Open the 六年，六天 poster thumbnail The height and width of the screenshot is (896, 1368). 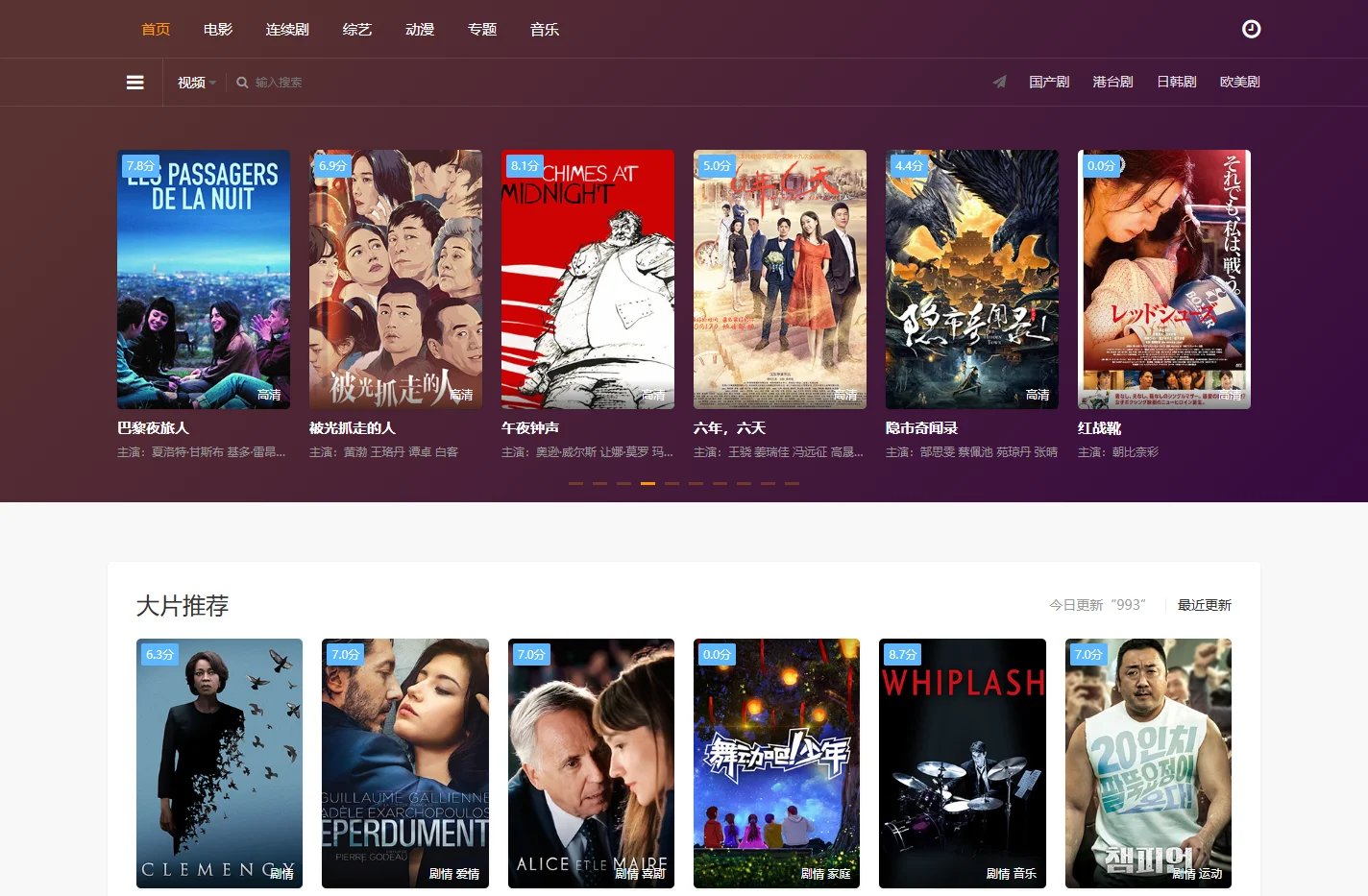(780, 279)
